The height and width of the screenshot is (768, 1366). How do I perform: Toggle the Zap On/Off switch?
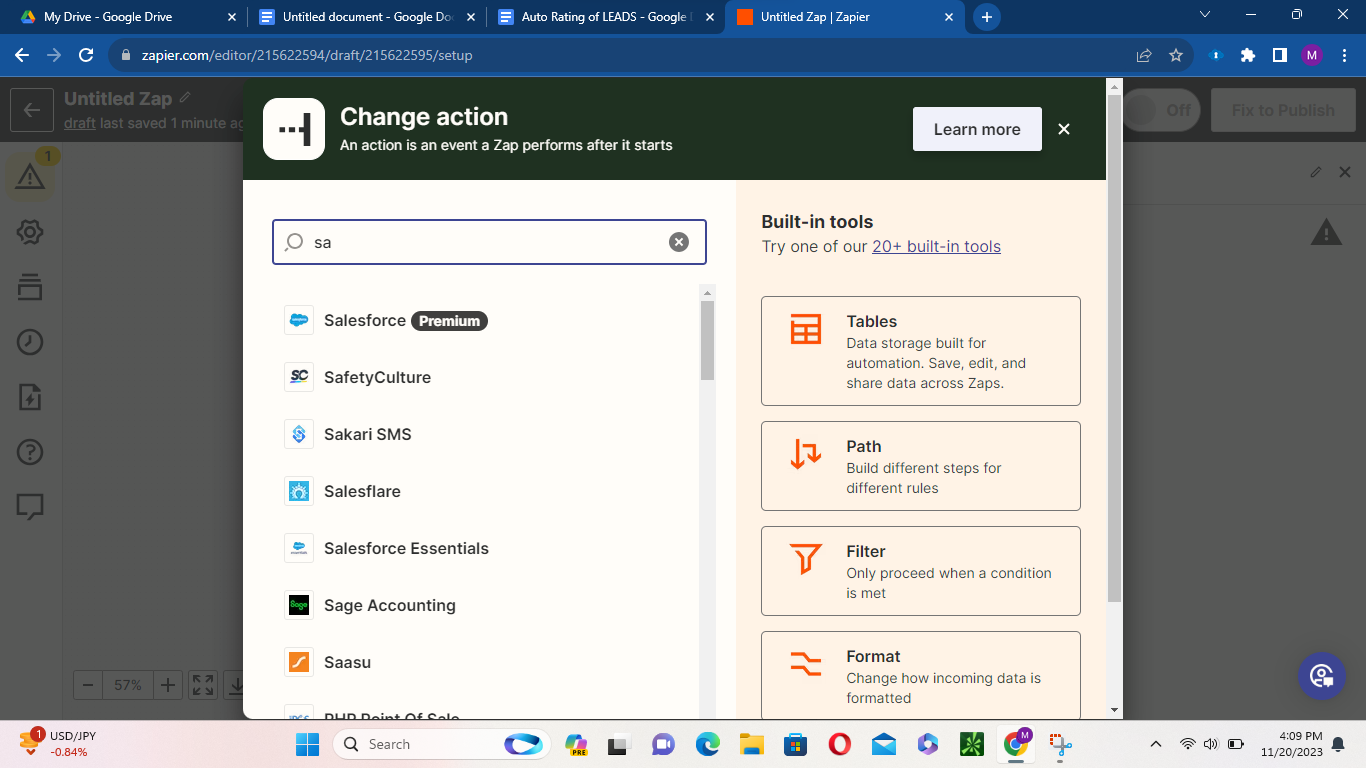1161,110
